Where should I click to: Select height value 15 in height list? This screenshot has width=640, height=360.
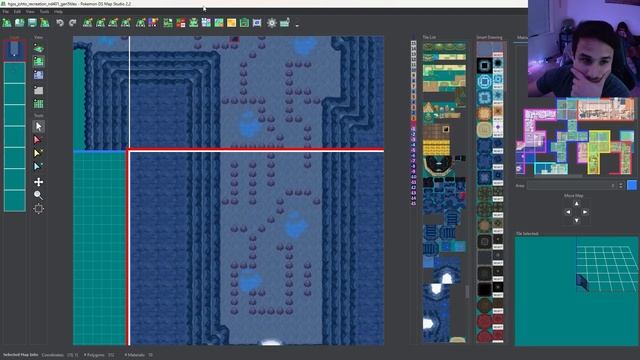[x=413, y=43]
